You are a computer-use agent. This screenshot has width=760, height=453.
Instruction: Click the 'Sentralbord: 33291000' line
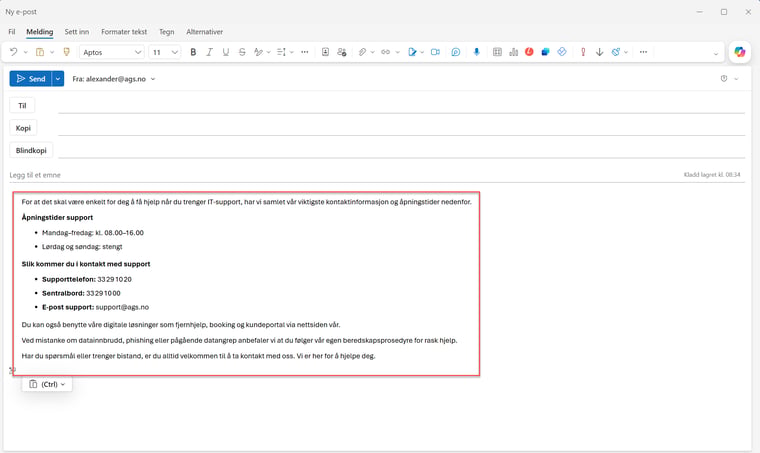81,293
